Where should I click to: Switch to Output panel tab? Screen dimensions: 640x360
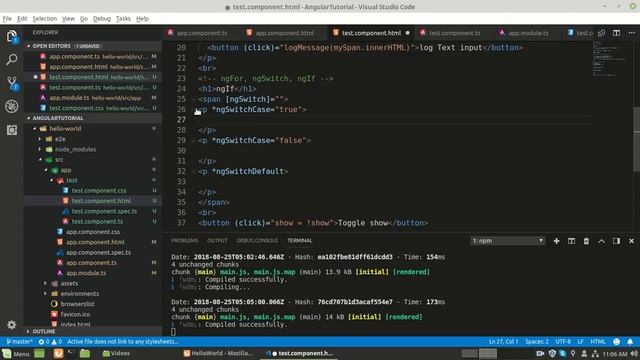(x=217, y=241)
